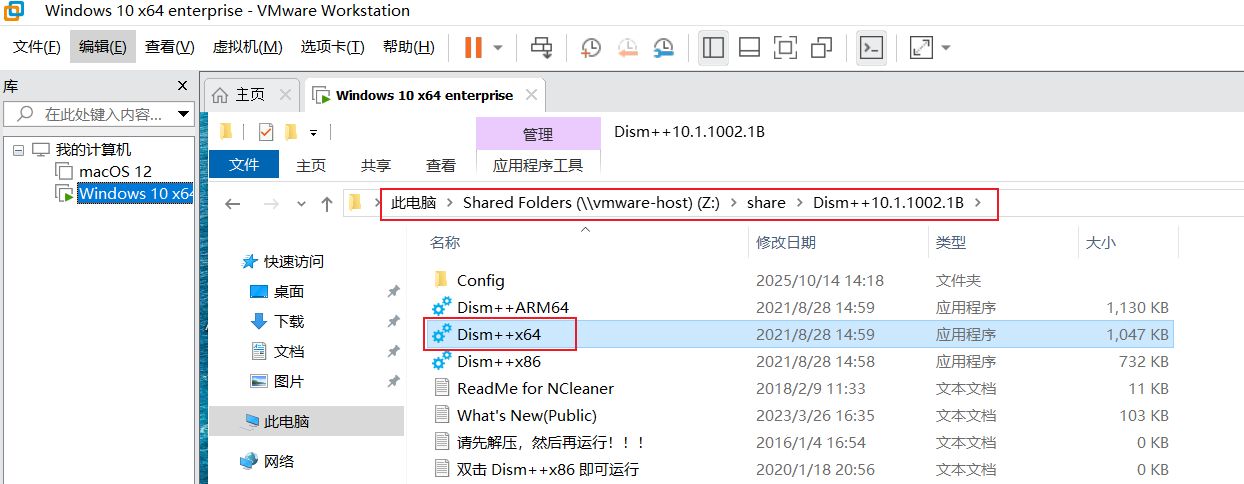
Task: Click the blue 文件 ribbon button
Action: tap(244, 165)
